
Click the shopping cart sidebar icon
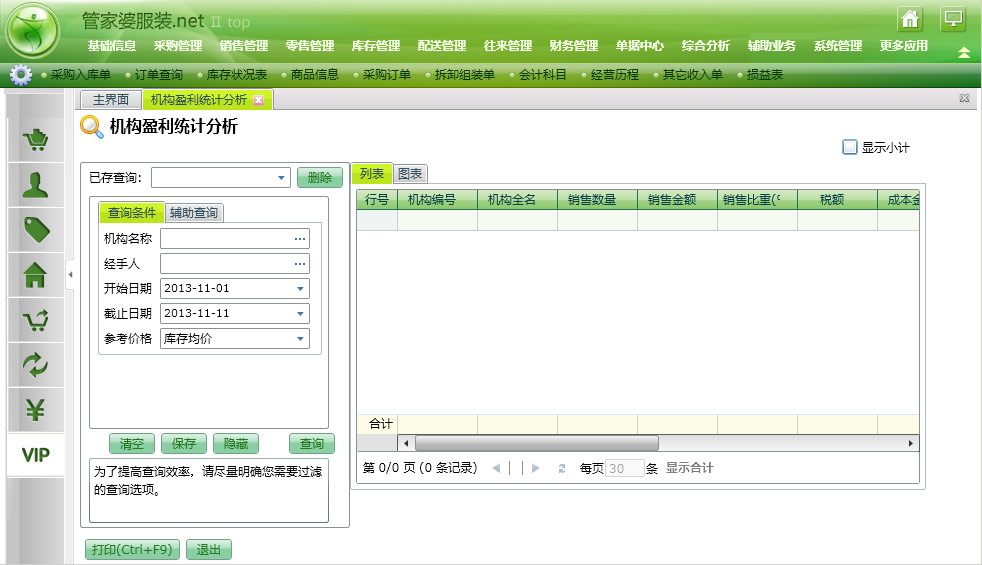[36, 141]
